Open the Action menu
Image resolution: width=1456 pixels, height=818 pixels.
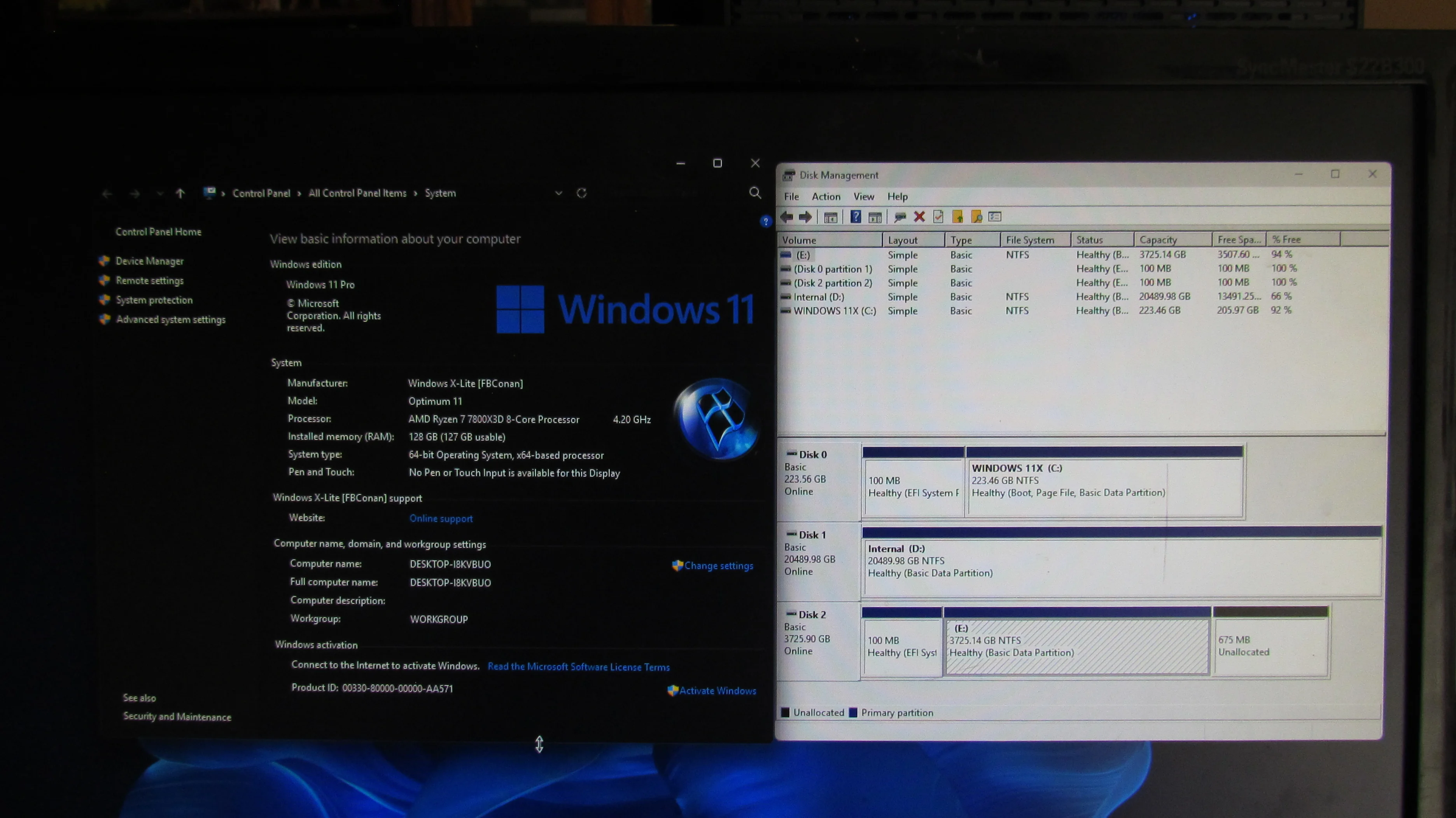coord(826,197)
